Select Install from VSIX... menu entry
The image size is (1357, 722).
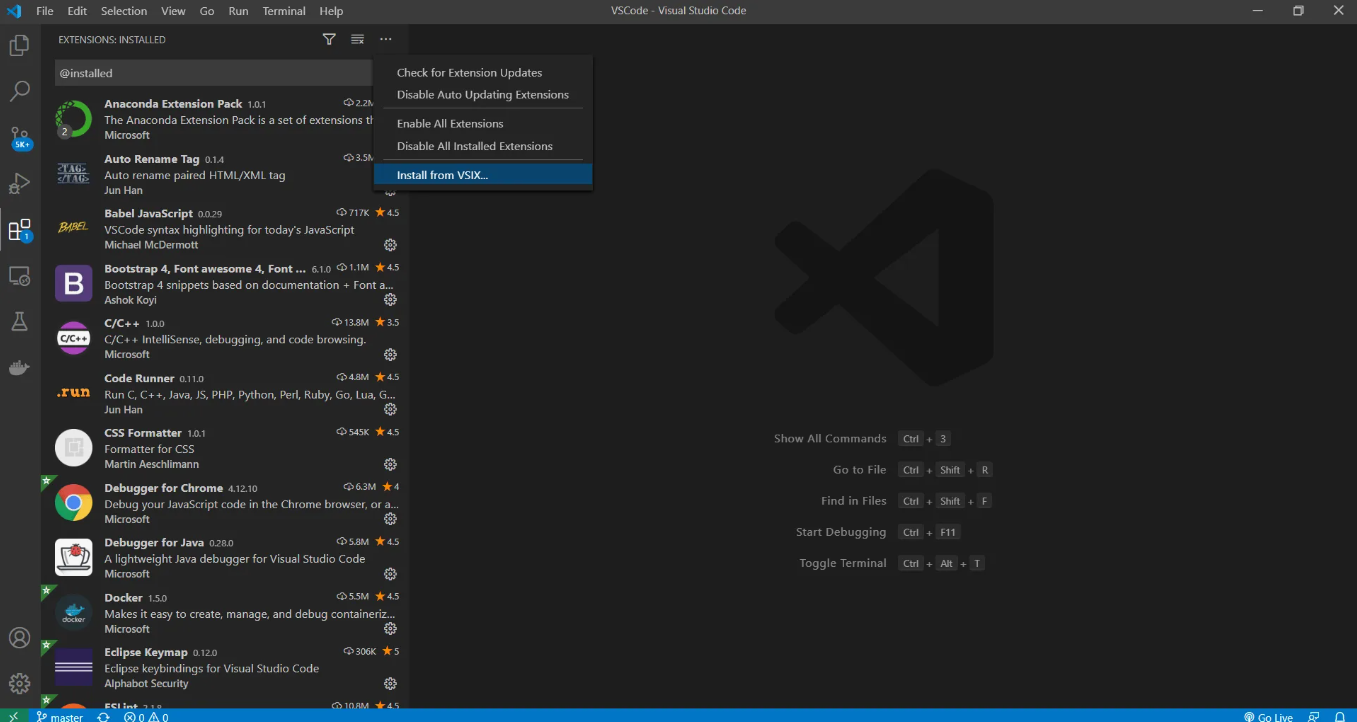pyautogui.click(x=442, y=175)
